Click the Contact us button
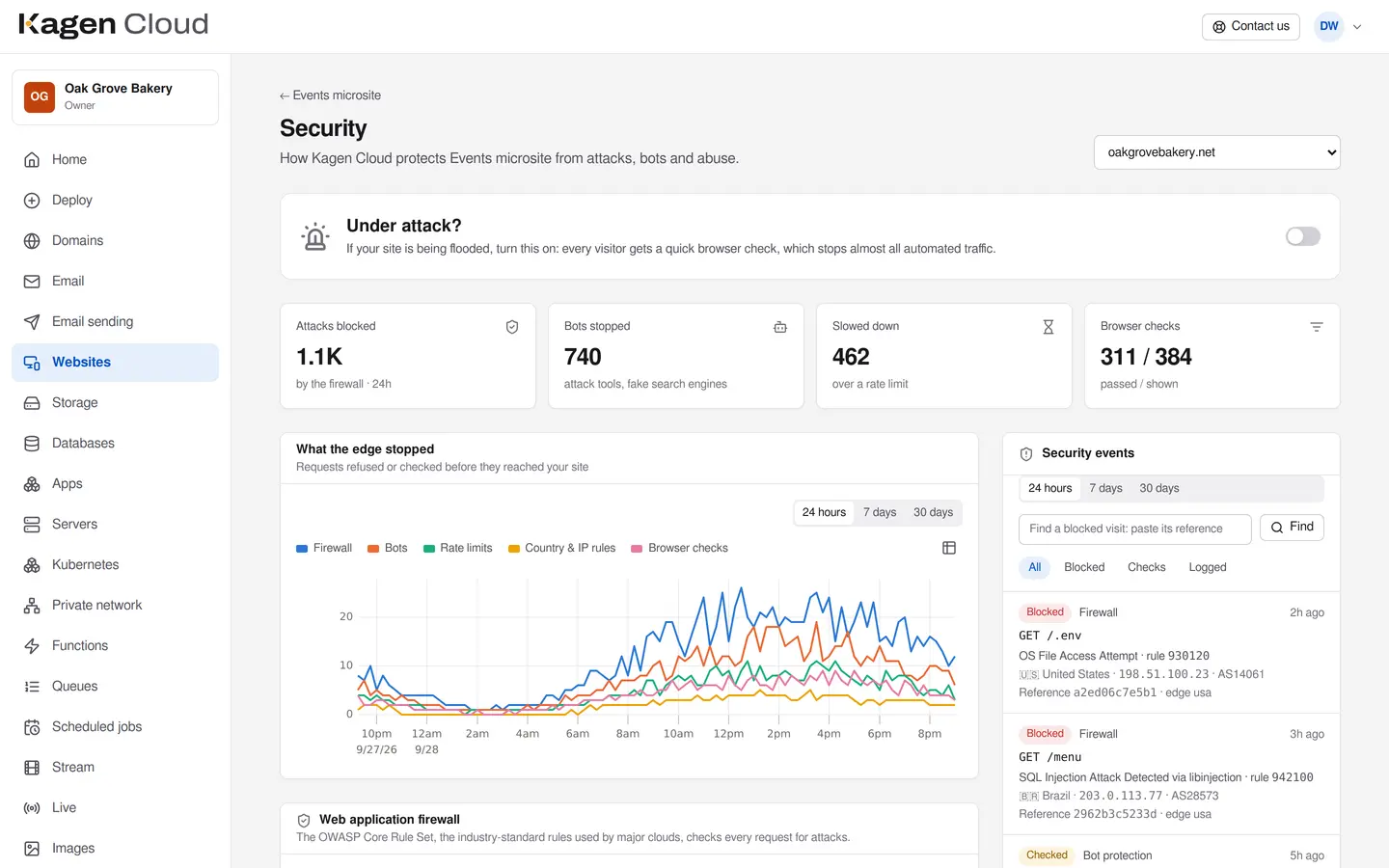 point(1251,27)
